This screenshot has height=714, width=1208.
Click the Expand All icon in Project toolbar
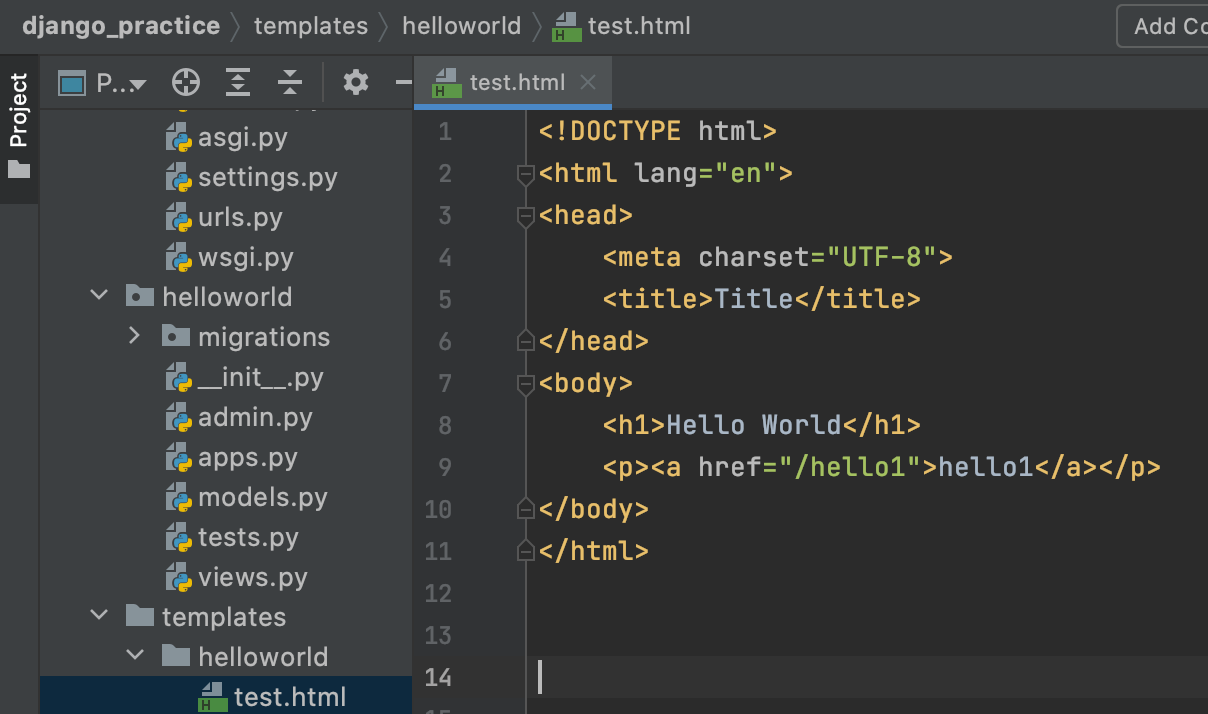click(x=238, y=82)
